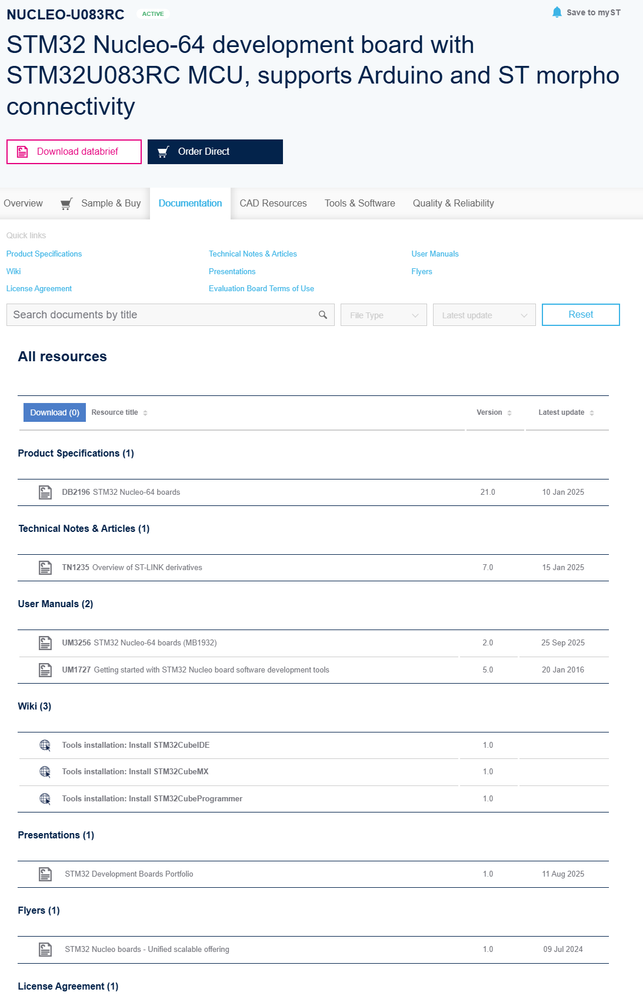Open the Latest update filter dropdown
Screen dimensions: 643x999
click(484, 315)
